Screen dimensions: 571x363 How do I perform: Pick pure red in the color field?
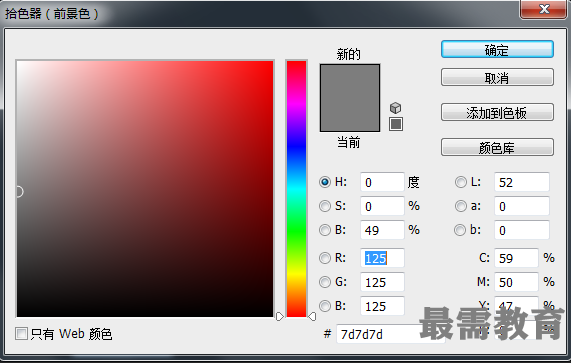[x=272, y=62]
